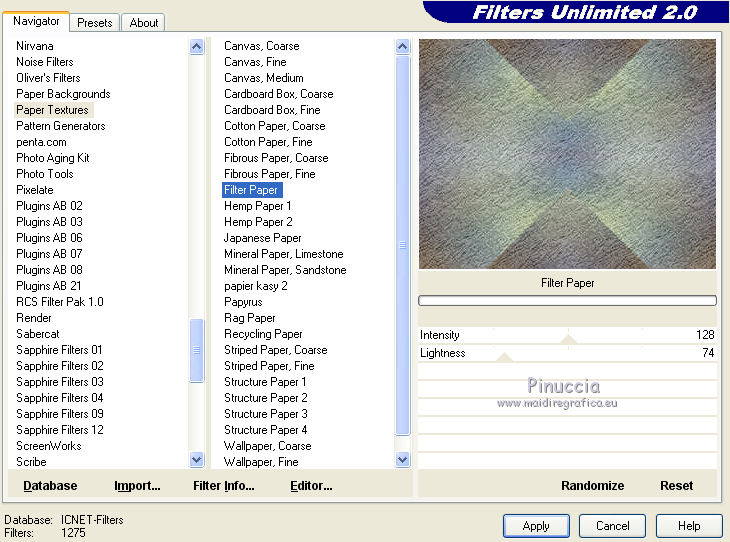Viewport: 730px width, 542px height.
Task: Select penta.com category
Action: (41, 142)
